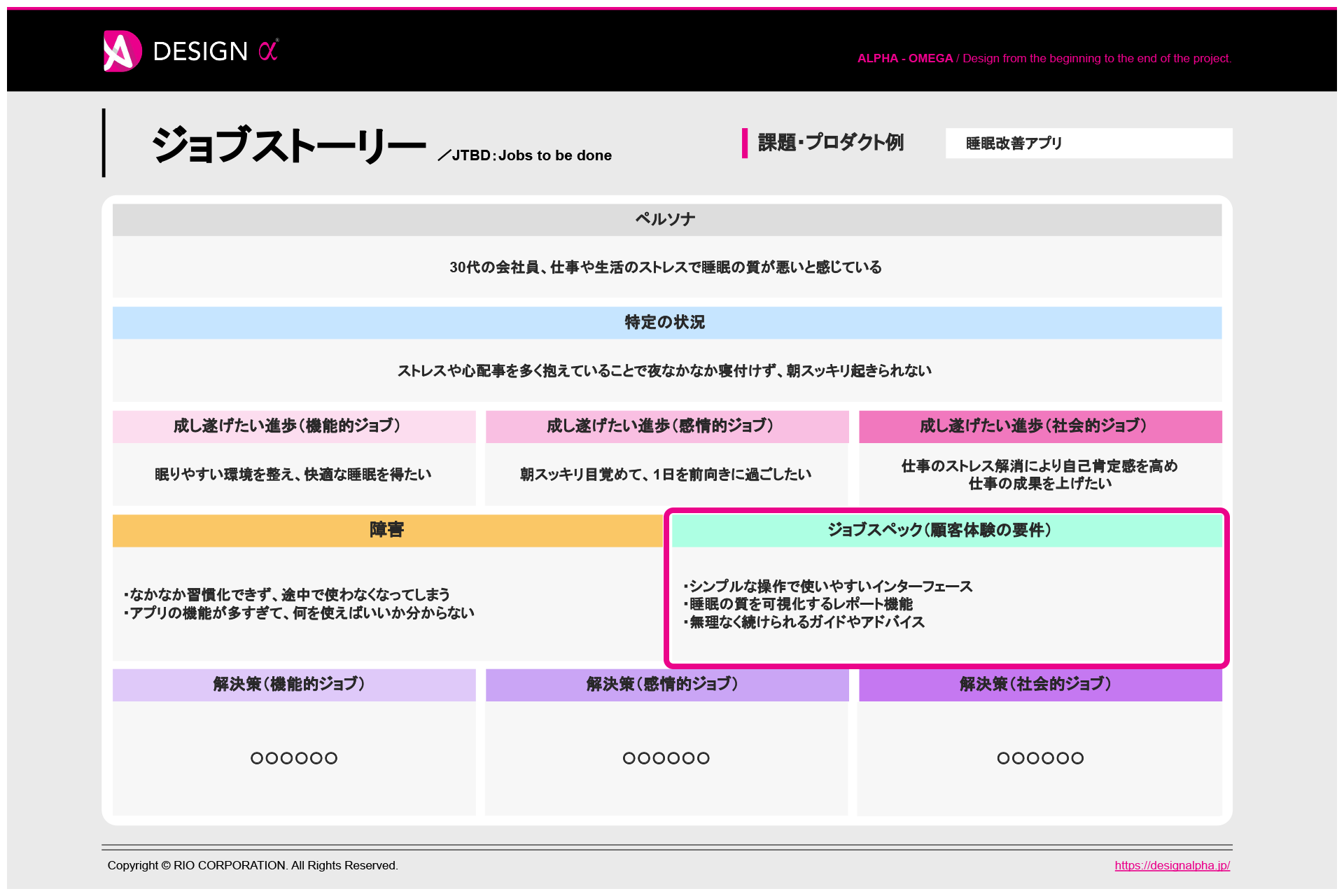This screenshot has height=896, width=1344.
Task: Select the situation text starting ストレスや心配事
Action: 664,371
